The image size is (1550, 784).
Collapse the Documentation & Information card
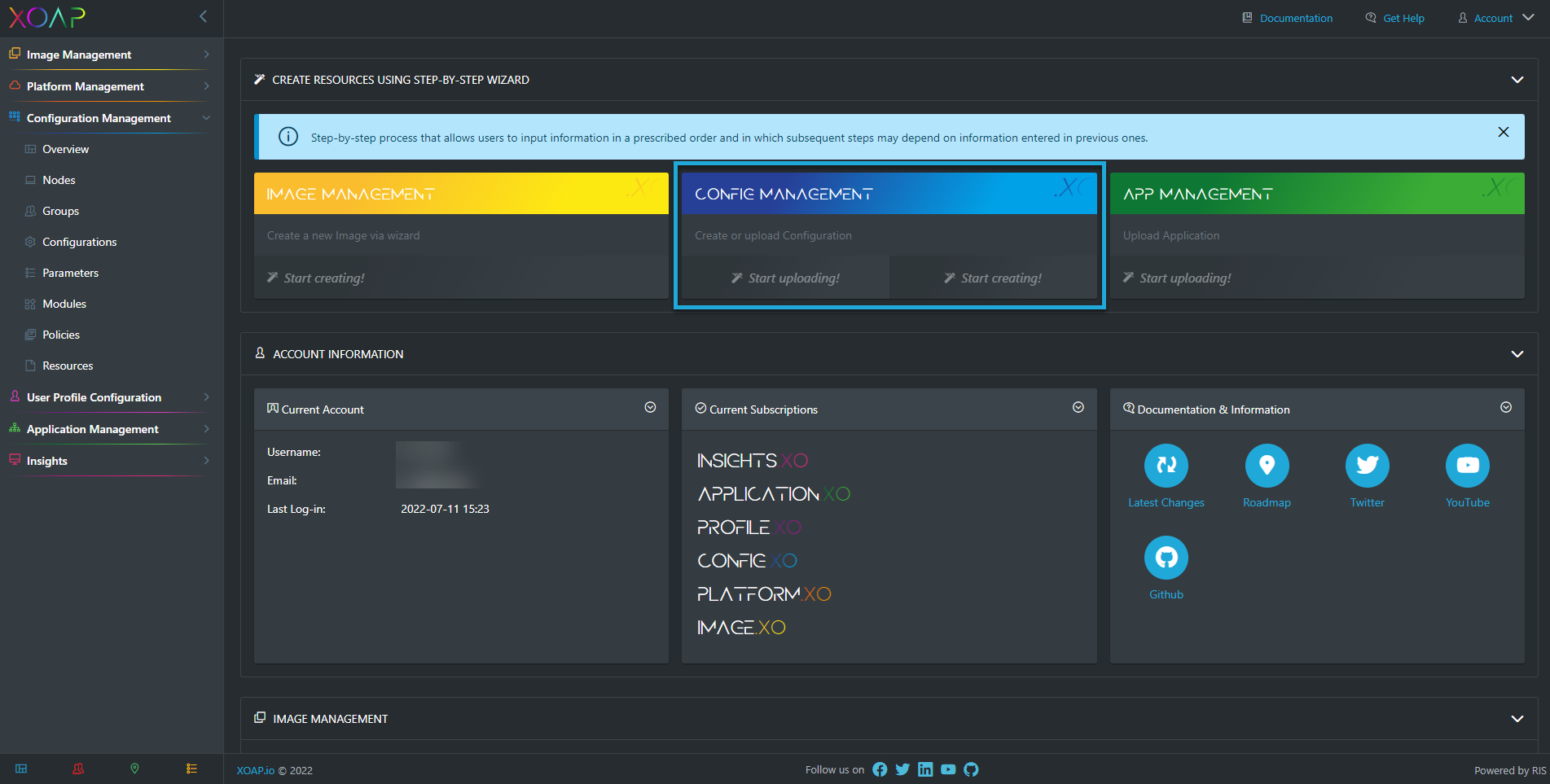coord(1506,407)
